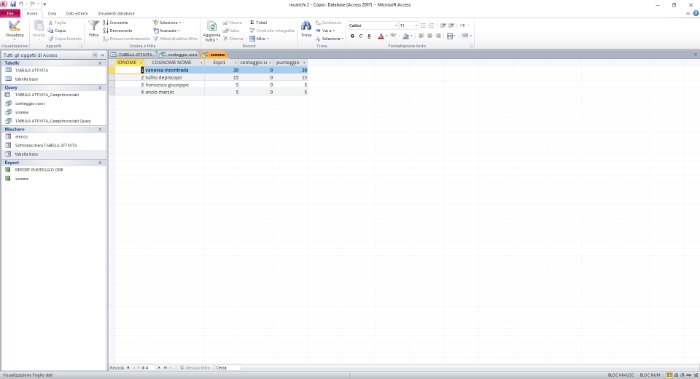
Task: Collapse the Maschere group in navigation pane
Action: click(x=100, y=129)
